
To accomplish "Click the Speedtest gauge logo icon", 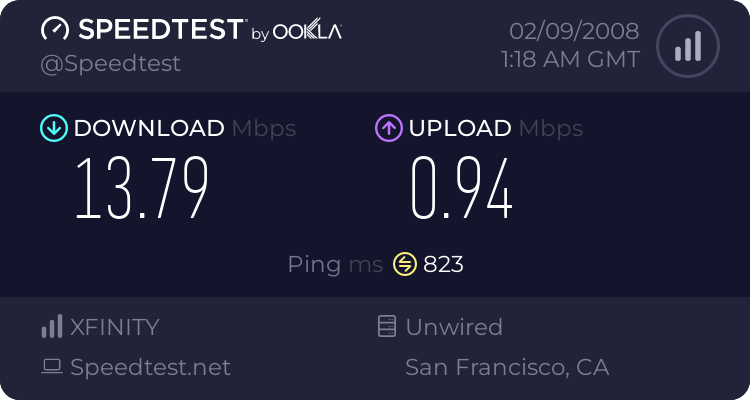I will [55, 29].
